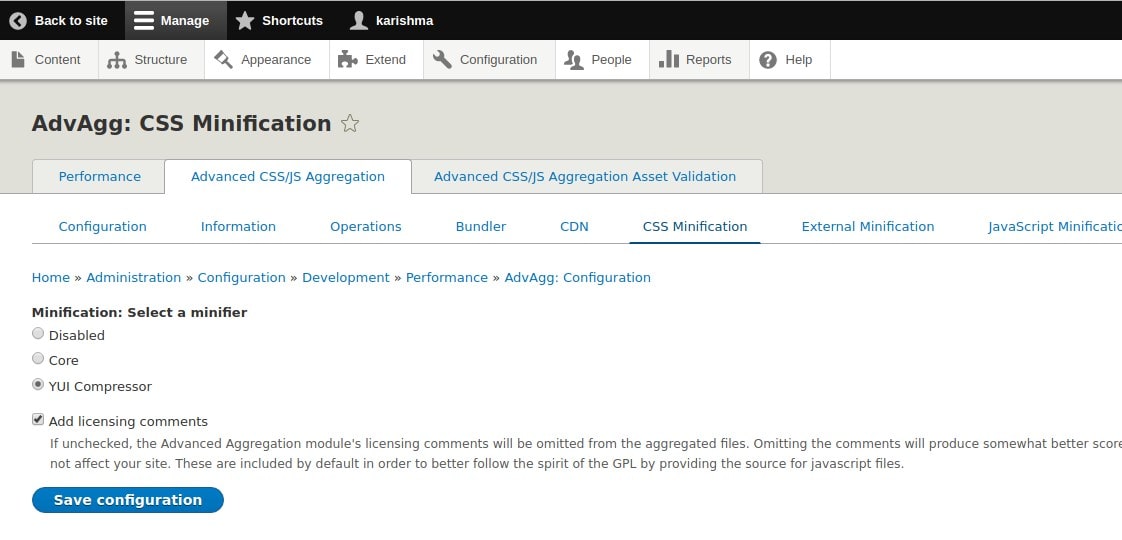
Task: Add page to shortcuts via star outline
Action: coord(349,124)
